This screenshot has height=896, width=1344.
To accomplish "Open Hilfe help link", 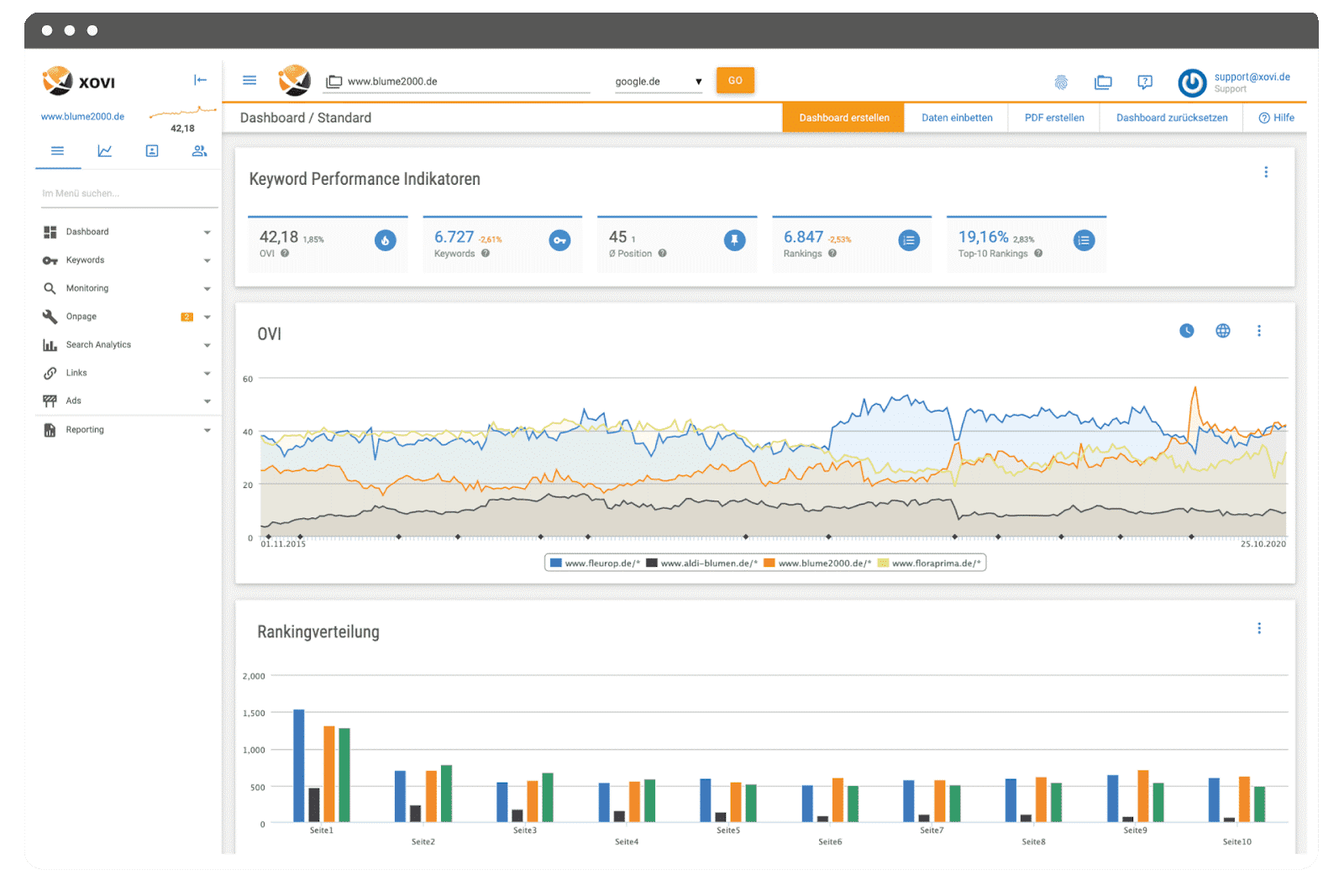I will point(1276,118).
